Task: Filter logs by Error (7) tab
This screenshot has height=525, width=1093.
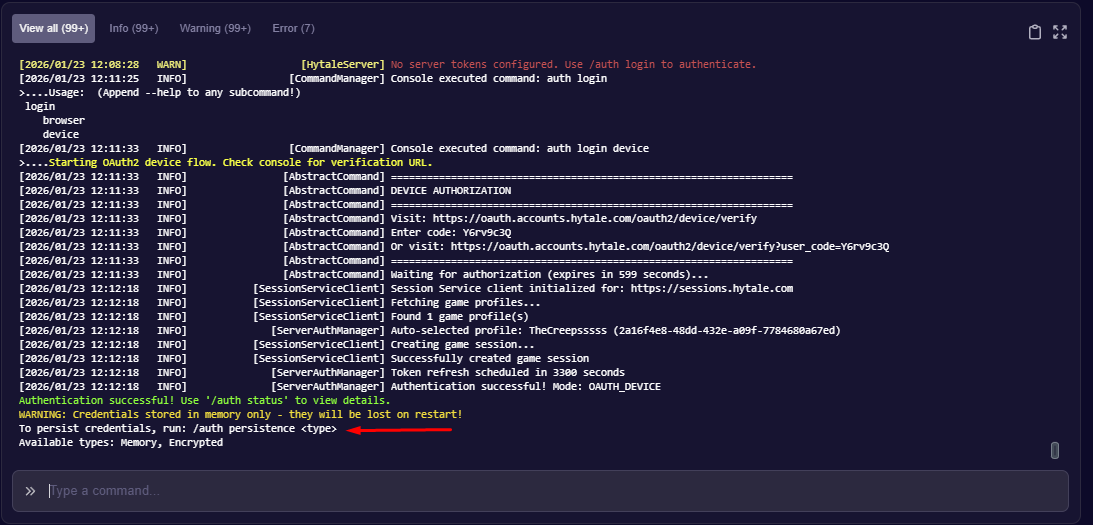Action: click(x=293, y=28)
